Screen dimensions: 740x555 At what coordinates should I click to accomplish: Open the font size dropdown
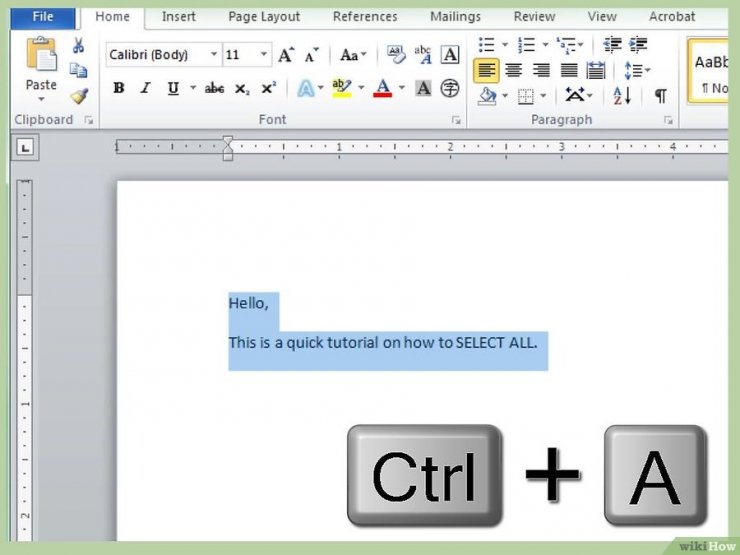click(264, 54)
